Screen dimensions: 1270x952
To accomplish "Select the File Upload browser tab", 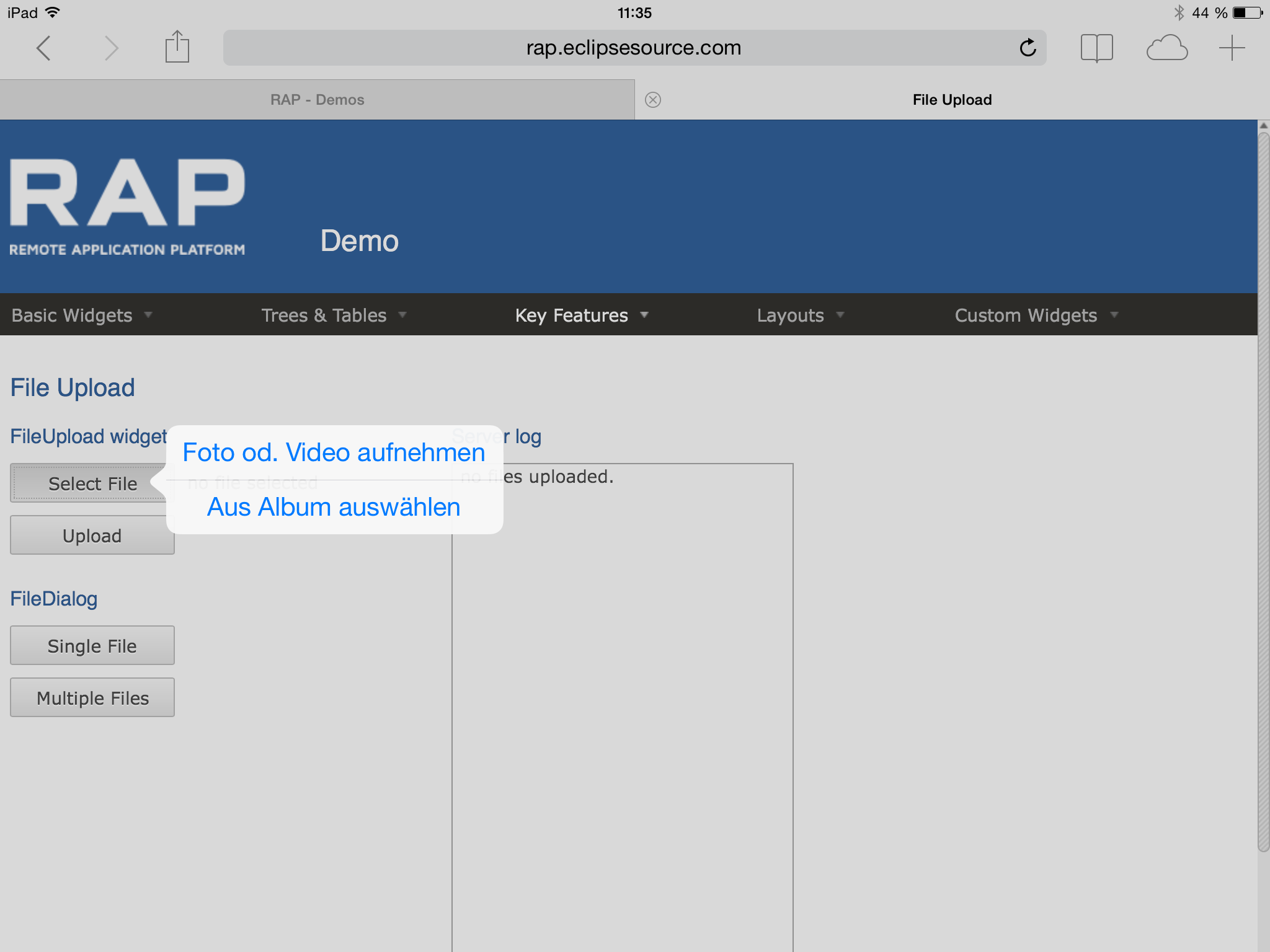I will (x=952, y=100).
